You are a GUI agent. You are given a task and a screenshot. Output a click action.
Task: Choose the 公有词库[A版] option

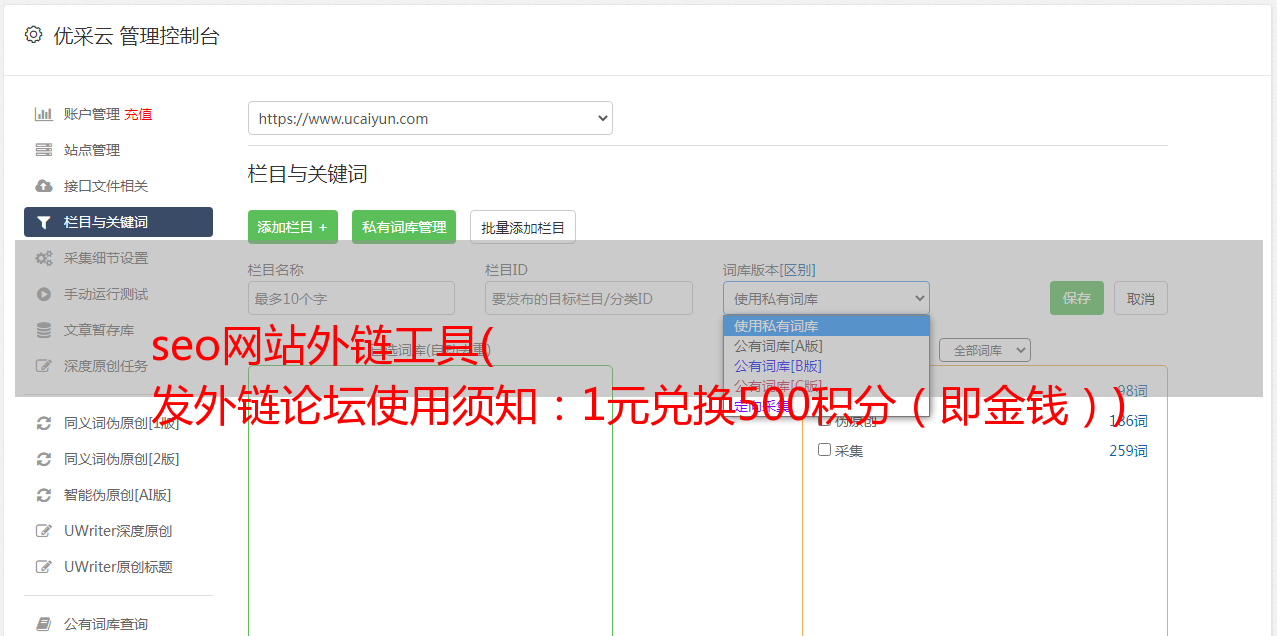pos(826,346)
